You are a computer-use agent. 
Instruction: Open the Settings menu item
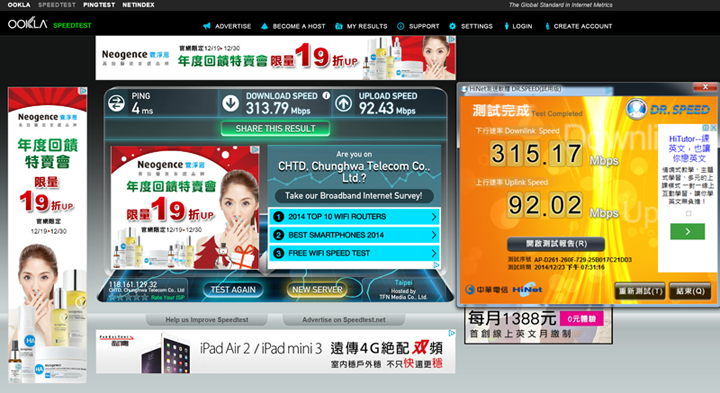pyautogui.click(x=471, y=26)
